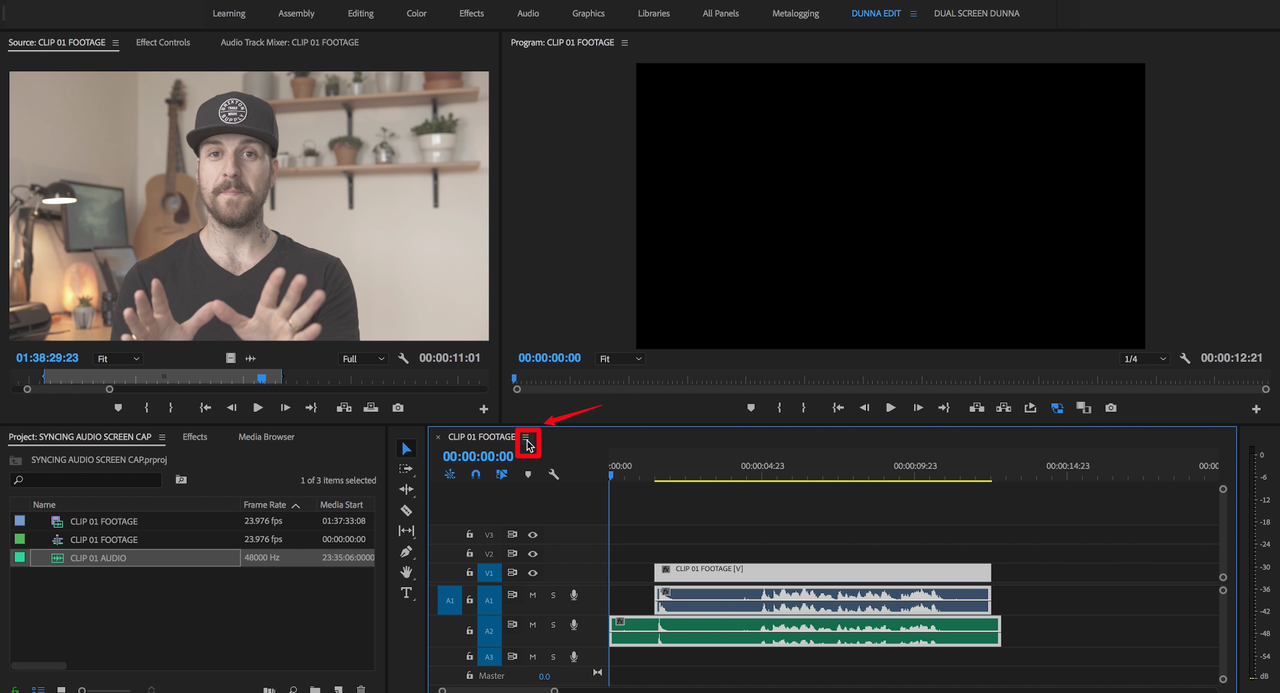Open Source monitor Fit zoom dropdown

pyautogui.click(x=118, y=359)
